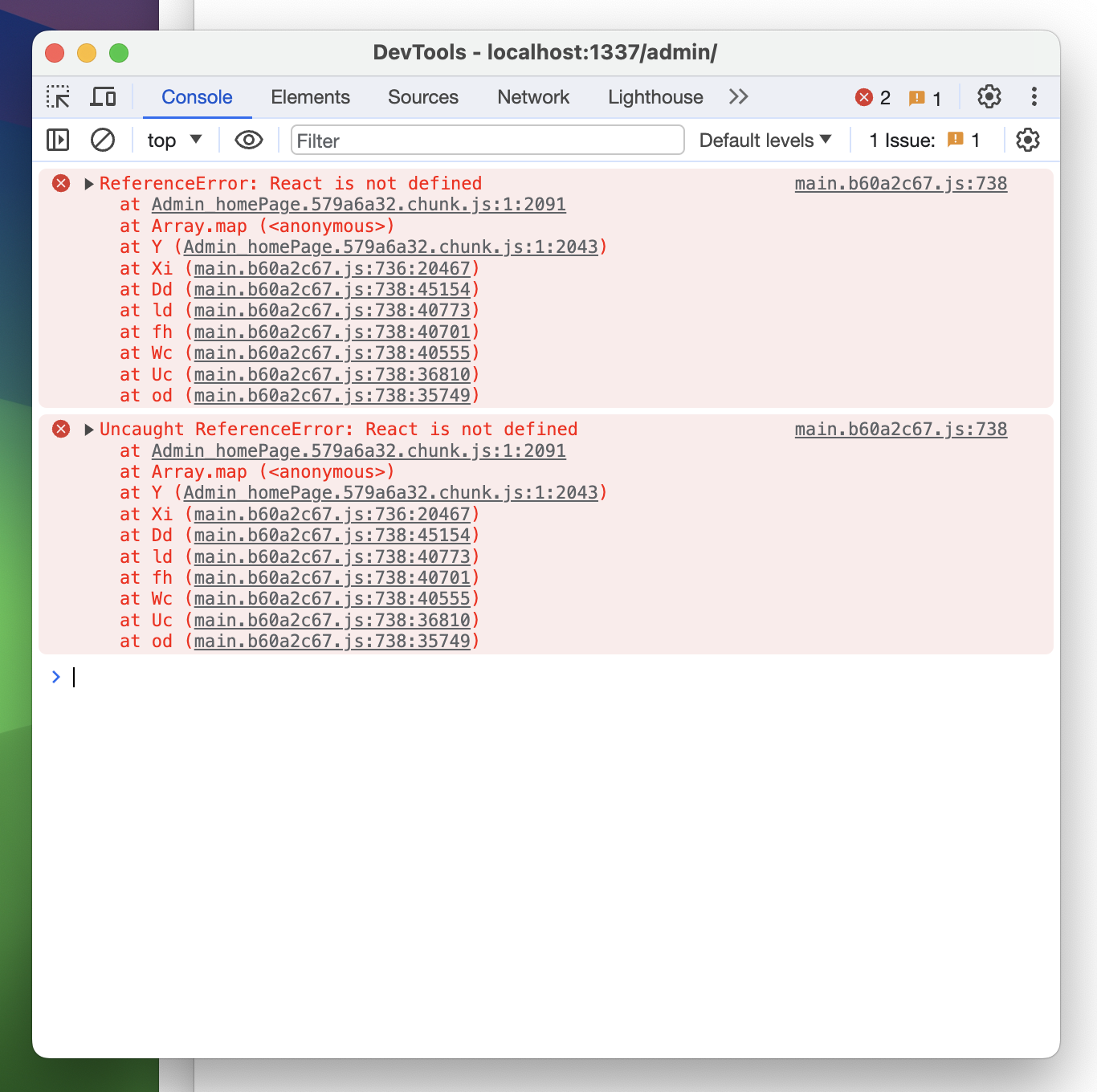Click the yellow warning count indicator
This screenshot has height=1092, width=1097.
pos(924,97)
